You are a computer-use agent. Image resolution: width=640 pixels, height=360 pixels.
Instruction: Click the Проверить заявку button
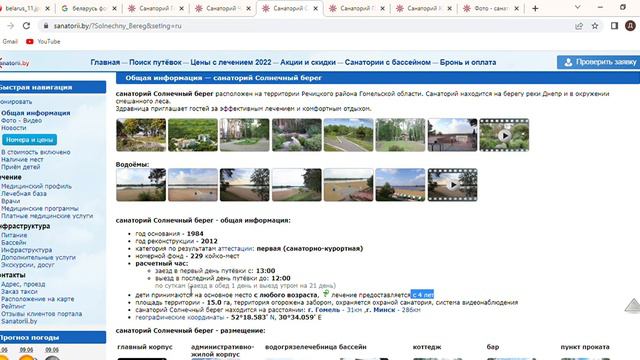tap(598, 62)
